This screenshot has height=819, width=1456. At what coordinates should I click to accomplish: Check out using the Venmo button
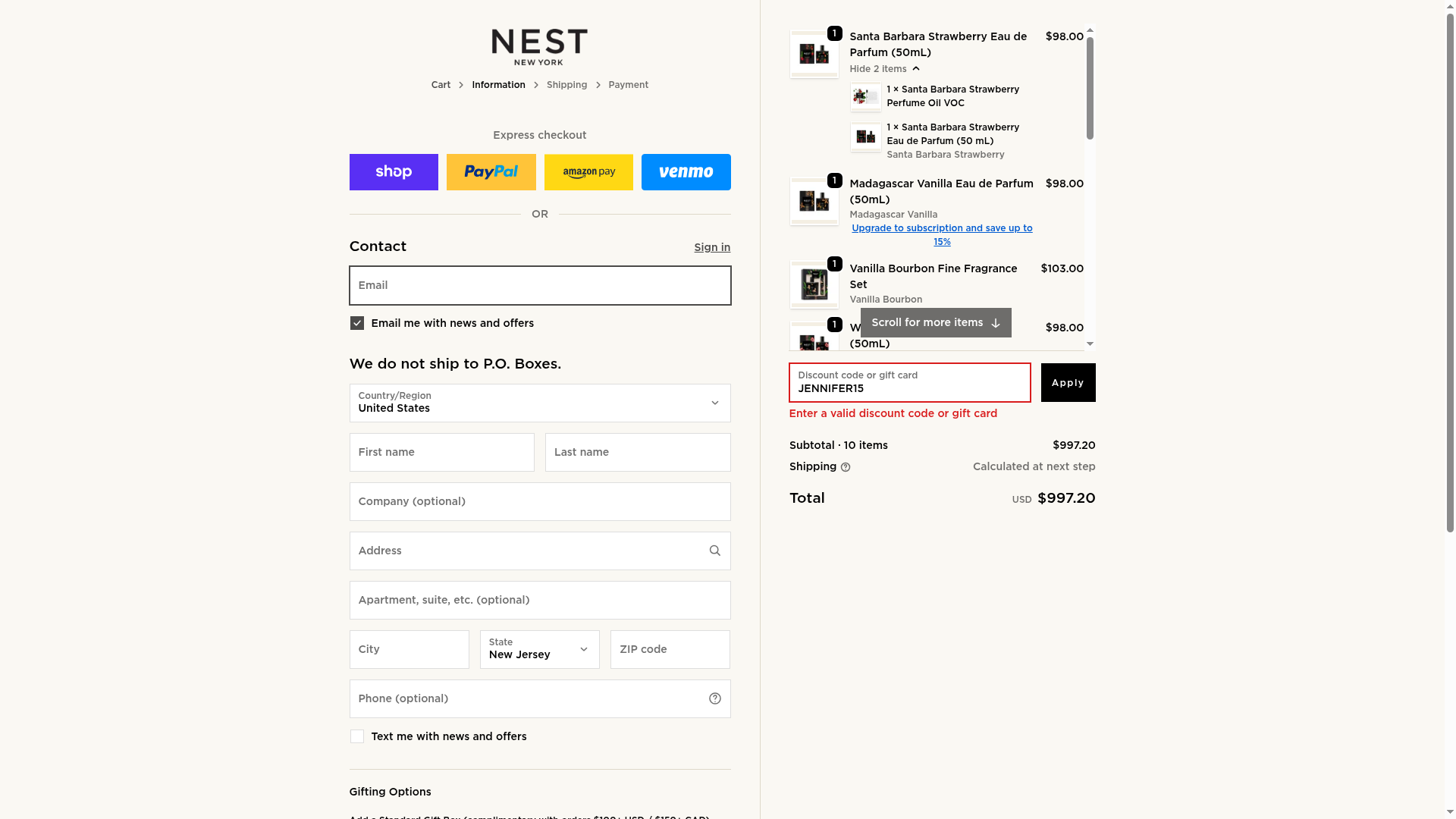pos(686,172)
